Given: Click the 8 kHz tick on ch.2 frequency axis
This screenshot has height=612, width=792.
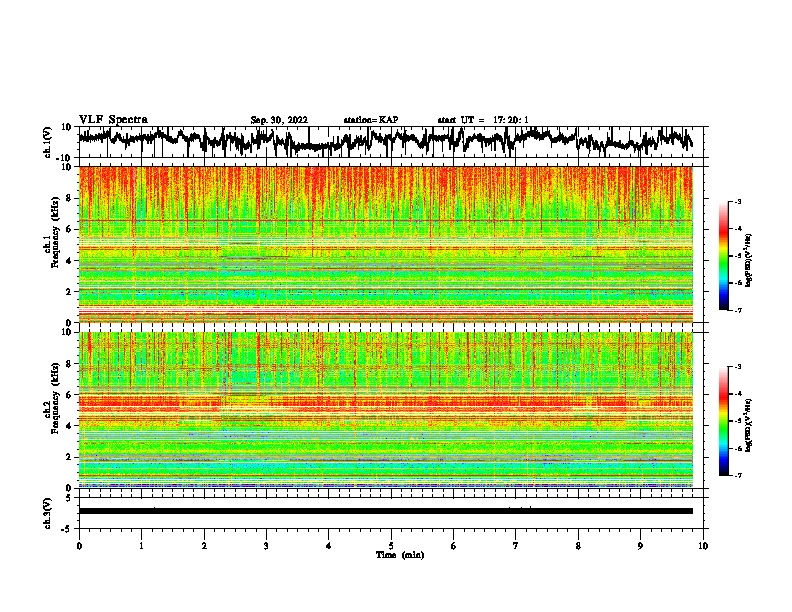Looking at the screenshot, I should pyautogui.click(x=70, y=364).
